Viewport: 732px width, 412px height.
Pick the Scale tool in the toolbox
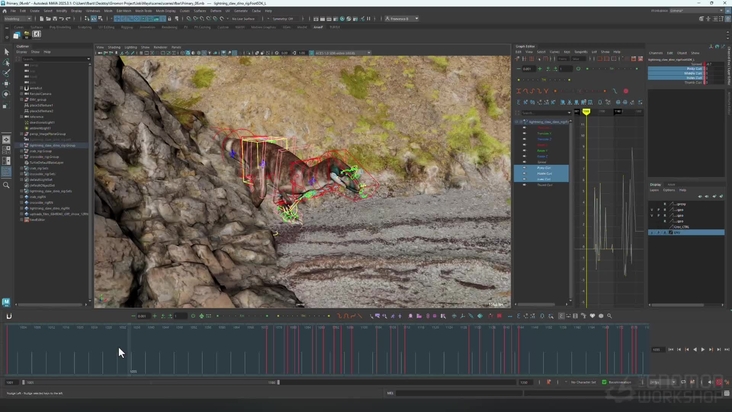click(7, 105)
